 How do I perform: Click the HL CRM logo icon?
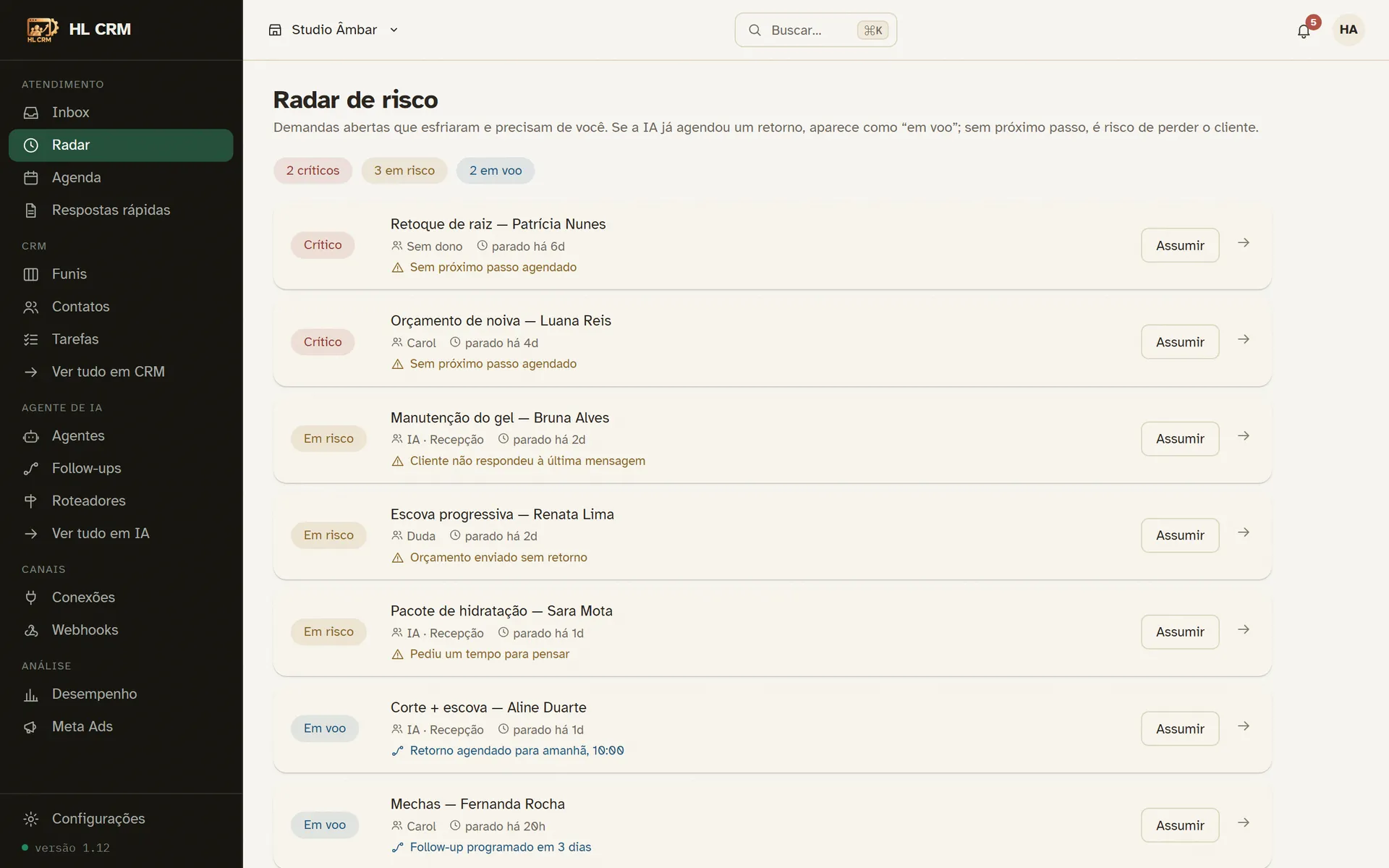[x=42, y=30]
